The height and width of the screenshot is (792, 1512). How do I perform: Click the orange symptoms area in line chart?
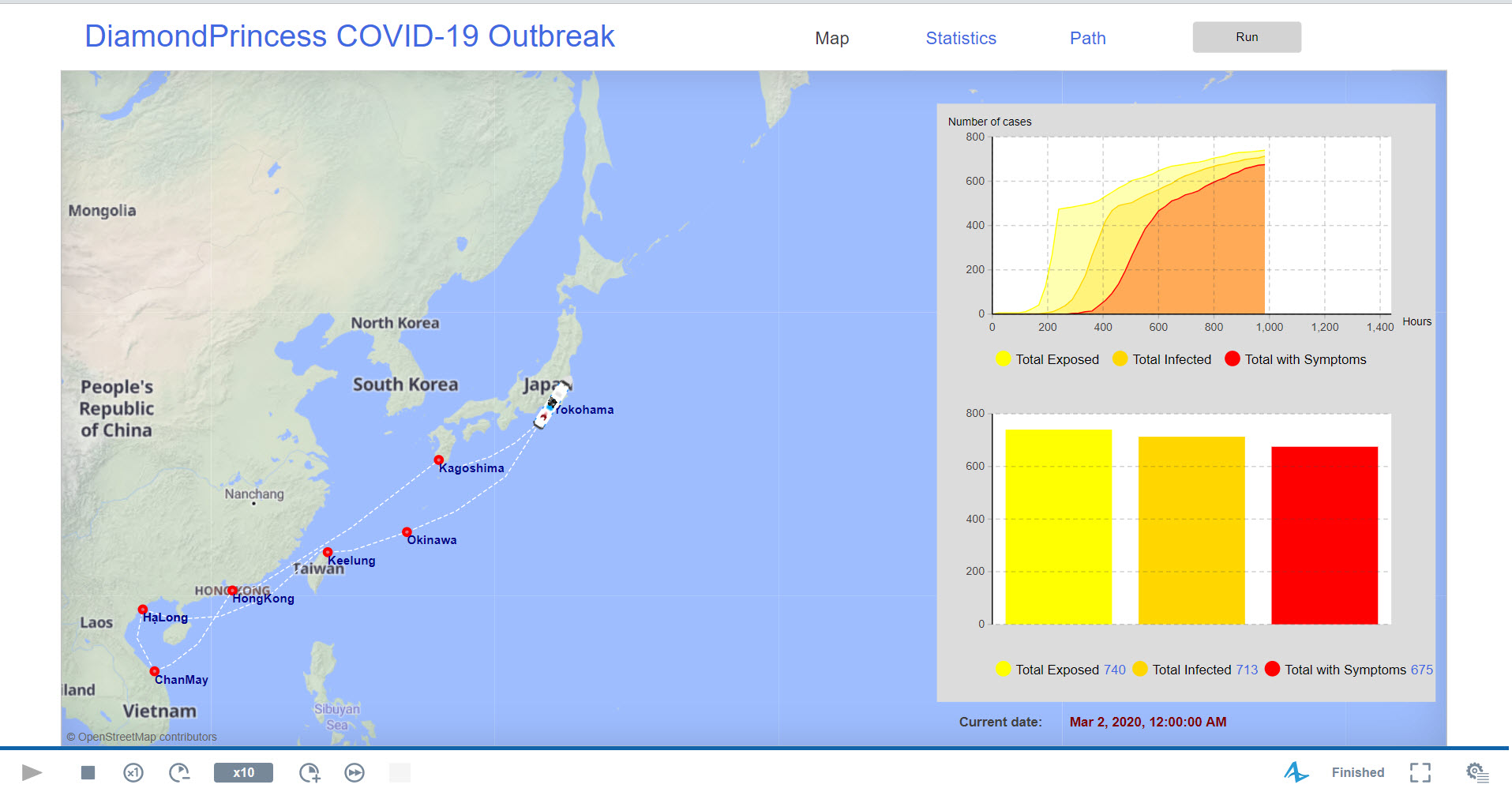click(x=1208, y=261)
